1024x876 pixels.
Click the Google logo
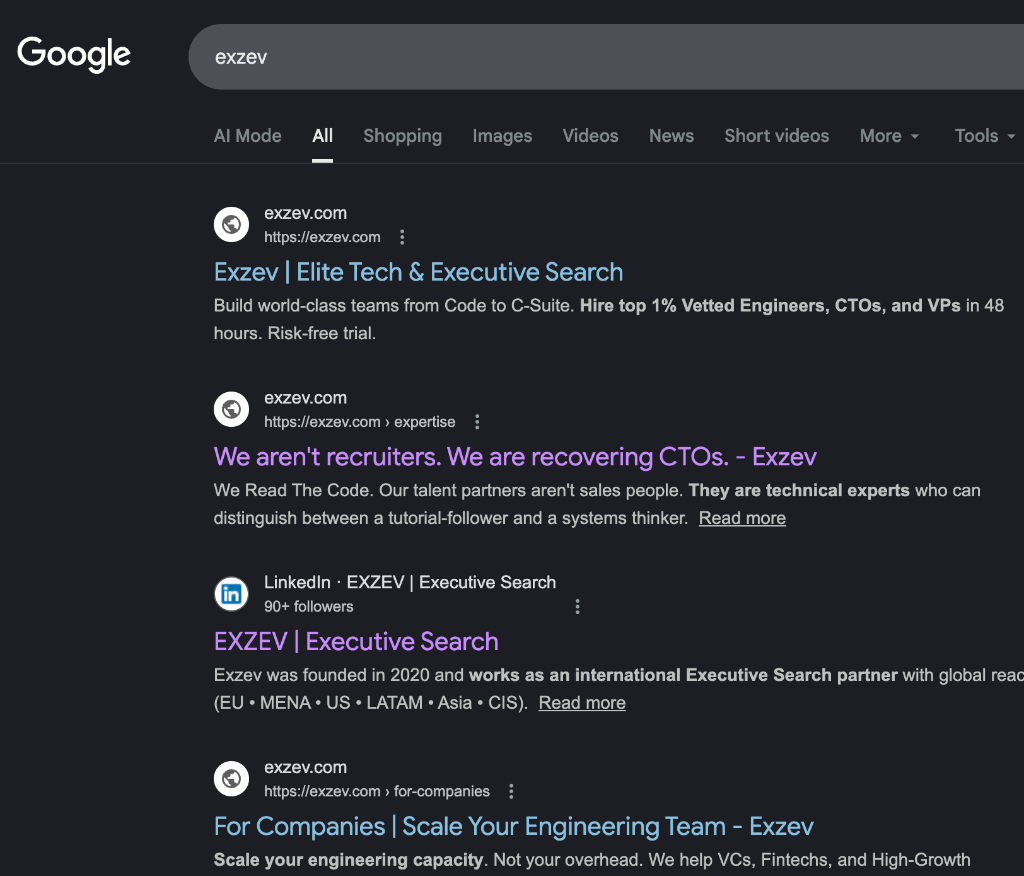(x=74, y=54)
